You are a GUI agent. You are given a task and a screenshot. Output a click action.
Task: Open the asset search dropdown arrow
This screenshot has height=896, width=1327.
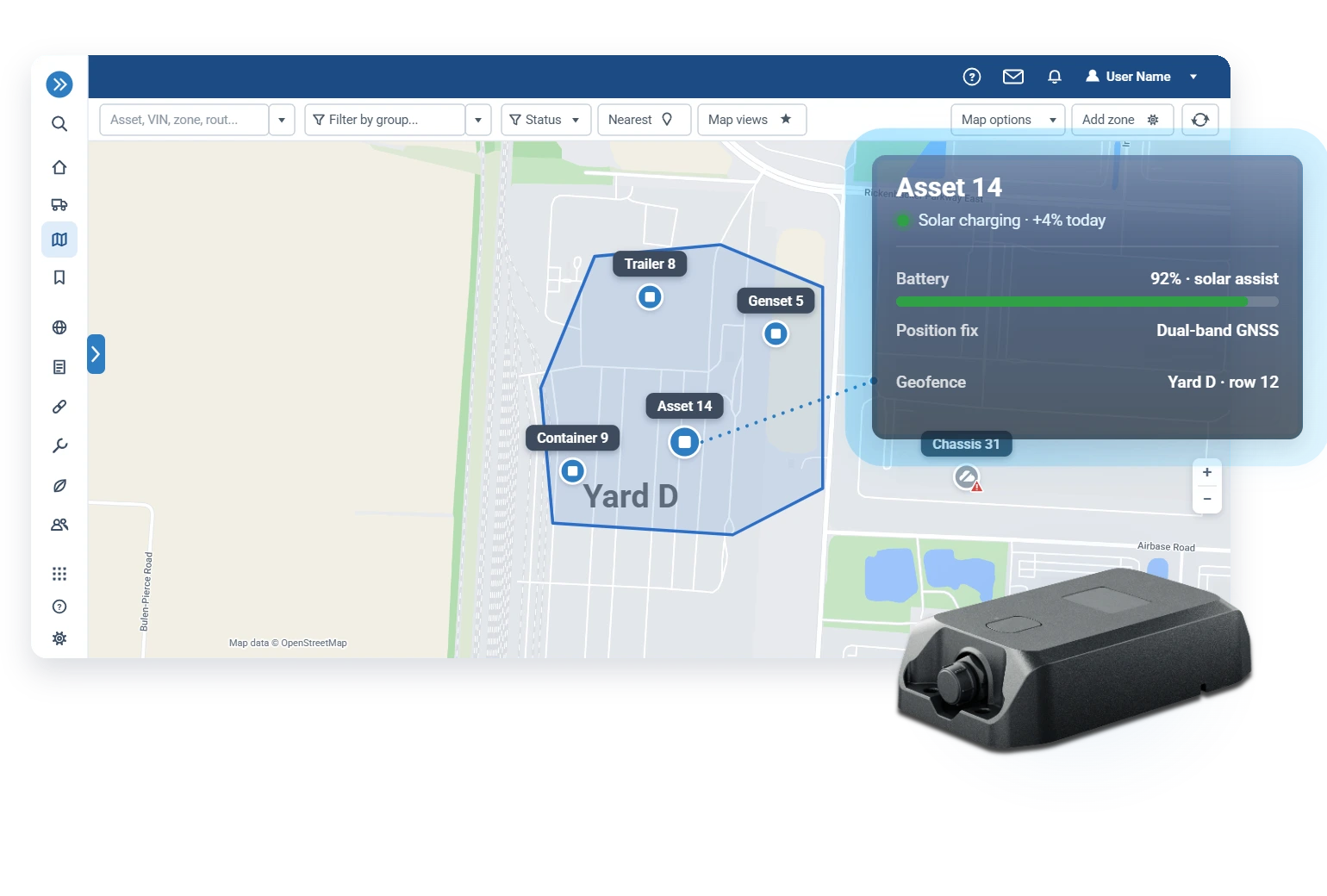(x=282, y=120)
